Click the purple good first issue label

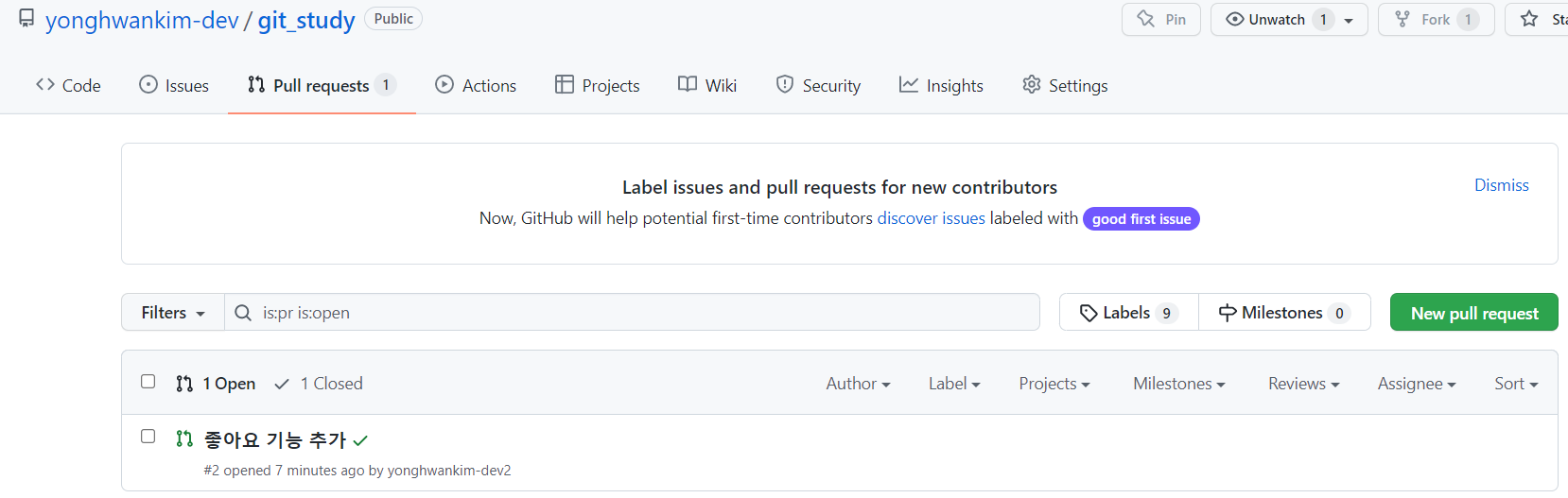[1141, 219]
